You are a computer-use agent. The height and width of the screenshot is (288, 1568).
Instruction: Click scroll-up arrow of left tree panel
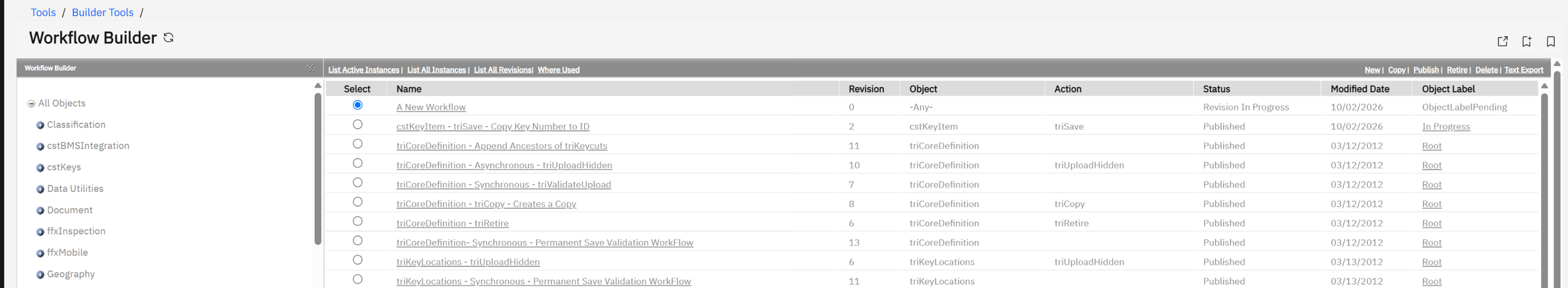tap(318, 86)
